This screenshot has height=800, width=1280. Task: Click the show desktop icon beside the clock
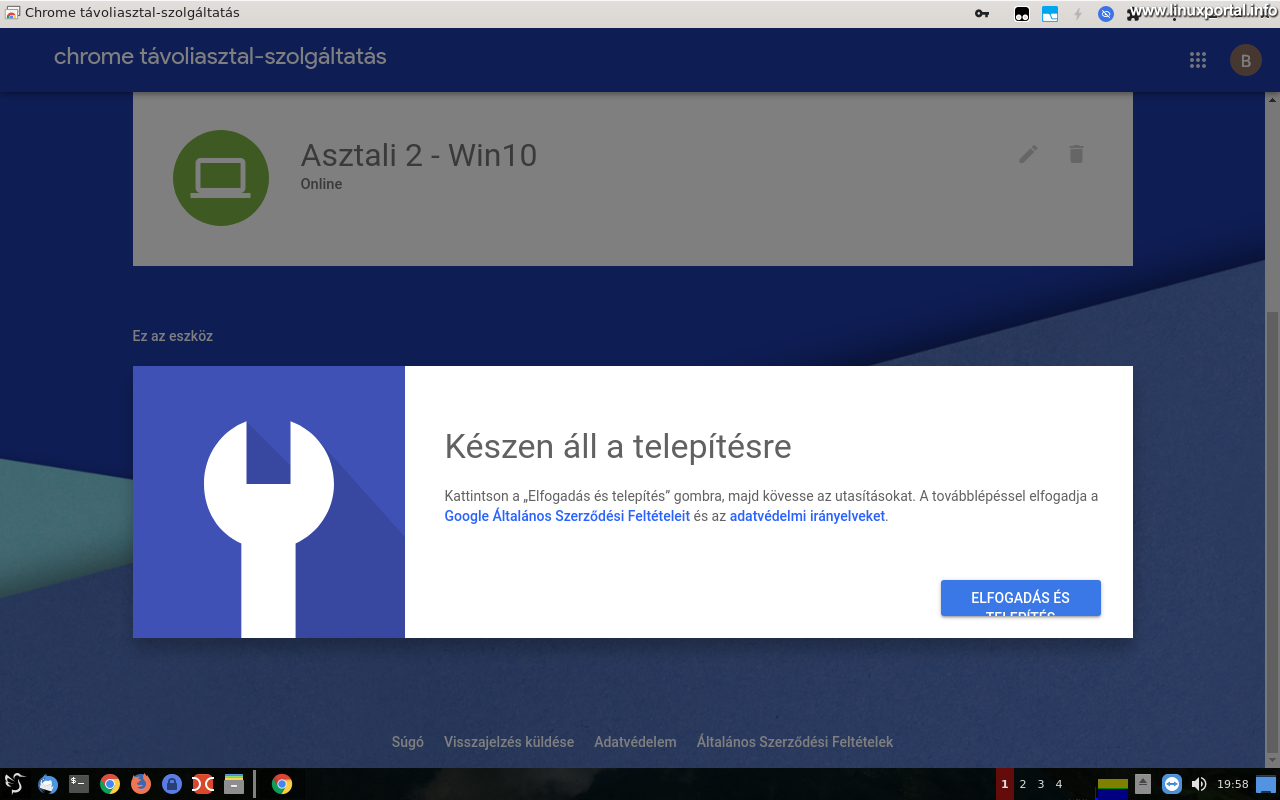tap(1266, 784)
